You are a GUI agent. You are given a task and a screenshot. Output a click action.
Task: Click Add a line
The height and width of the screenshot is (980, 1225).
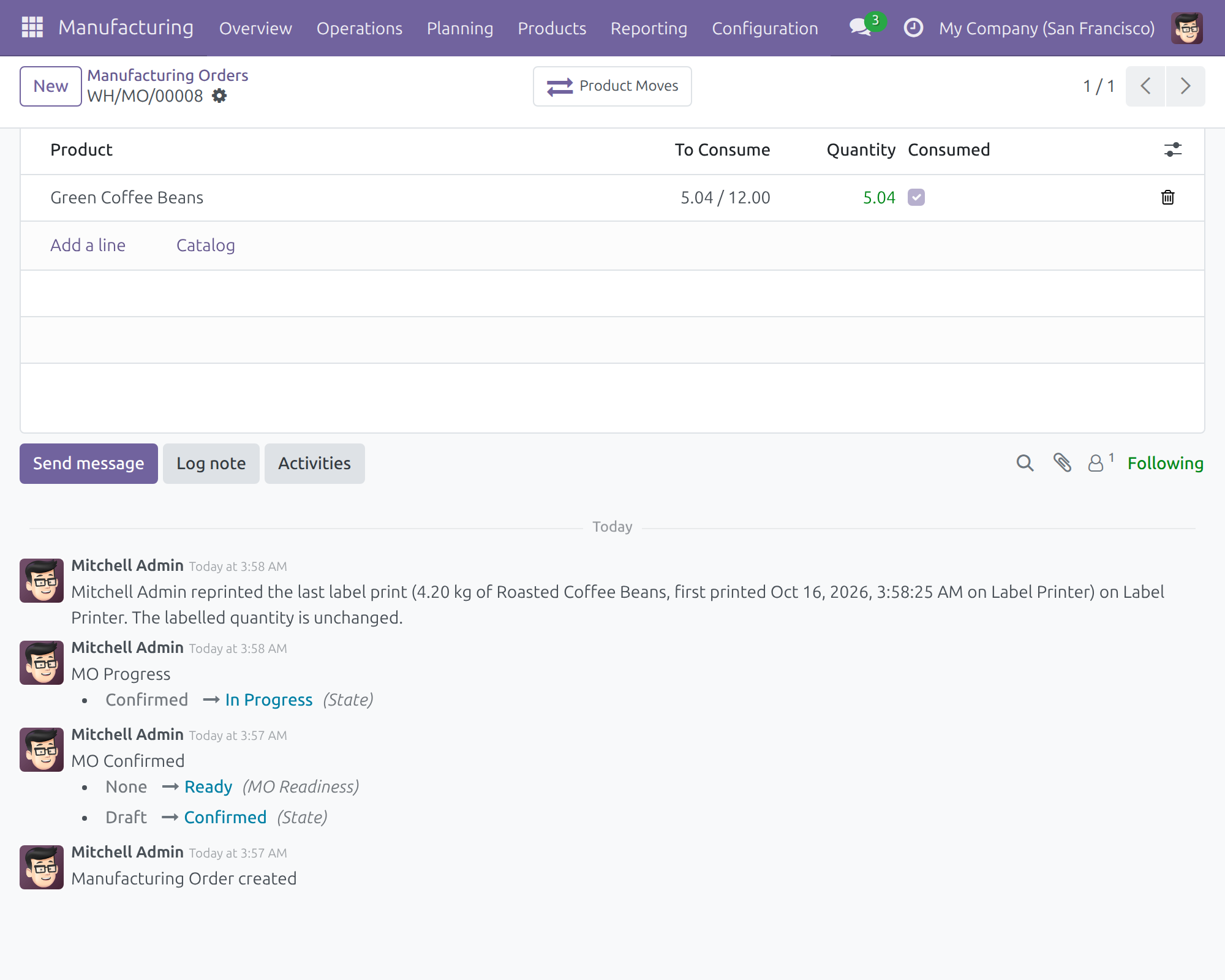click(88, 245)
